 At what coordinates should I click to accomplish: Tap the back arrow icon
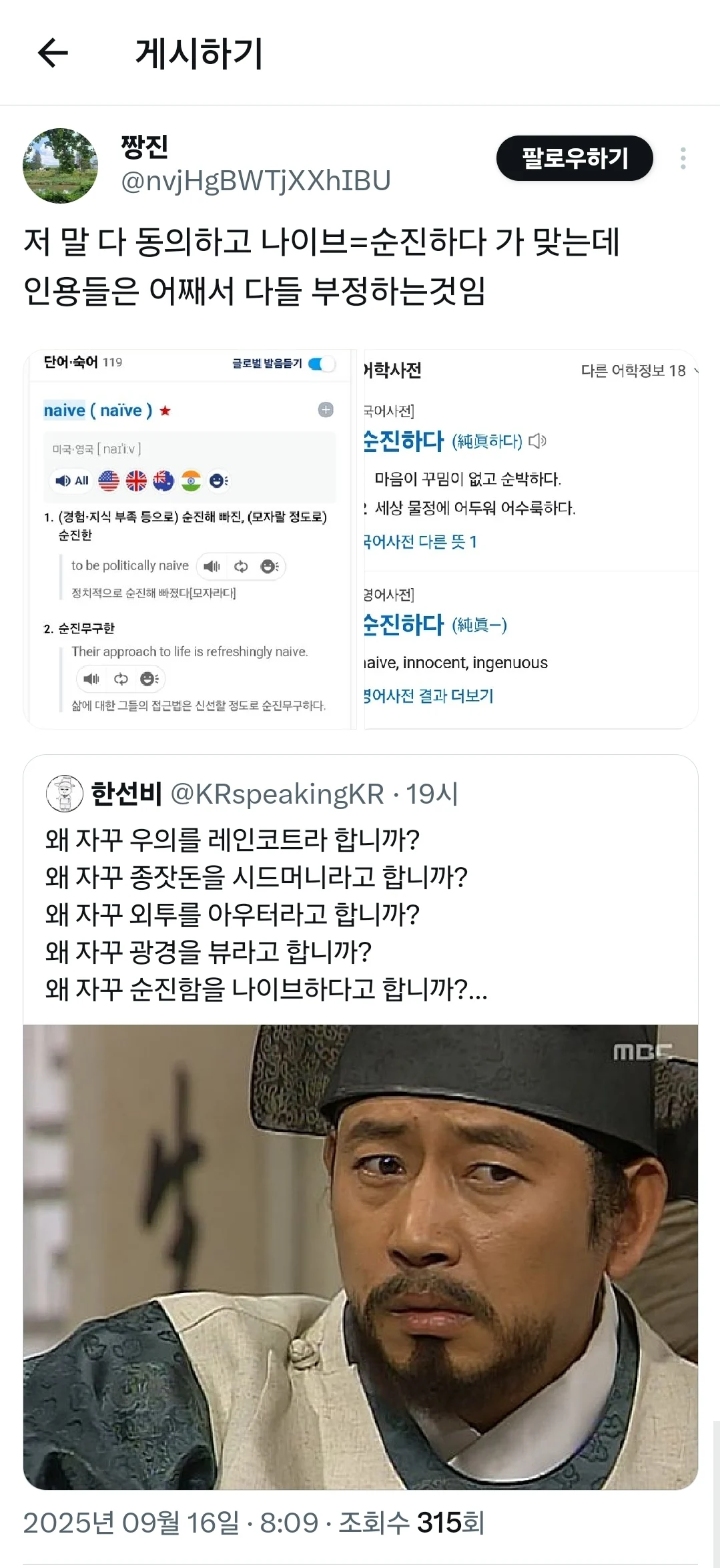pyautogui.click(x=53, y=53)
